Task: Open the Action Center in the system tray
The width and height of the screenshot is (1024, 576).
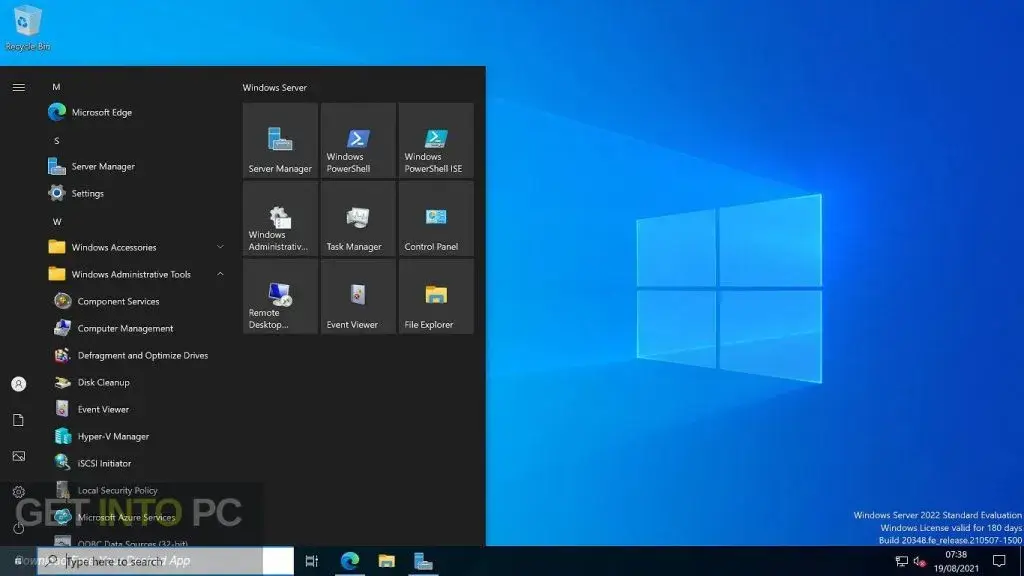Action: tap(998, 560)
